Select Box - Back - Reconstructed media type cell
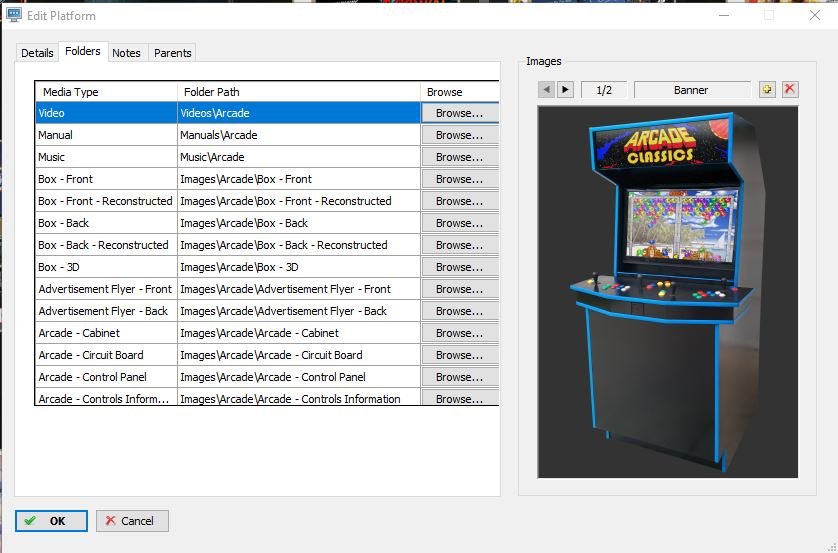838x553 pixels. [x=106, y=245]
